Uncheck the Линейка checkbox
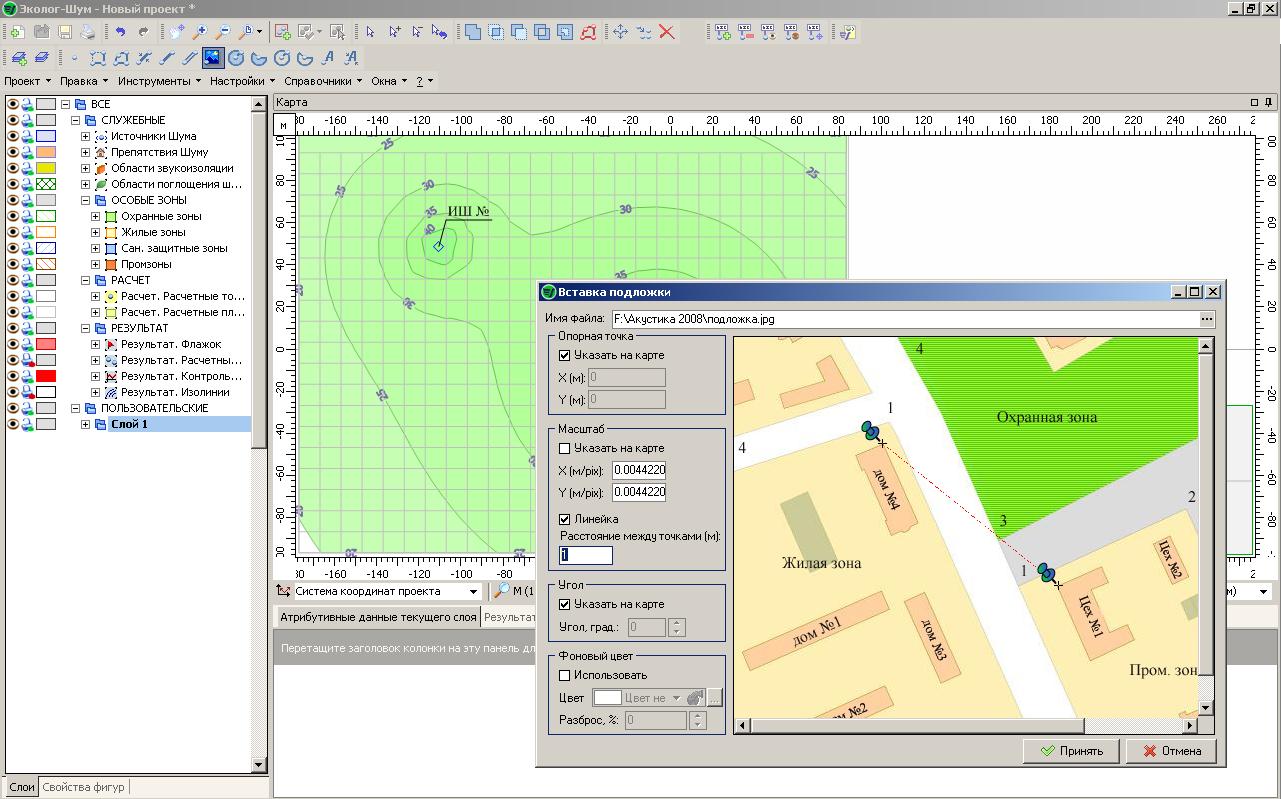The image size is (1281, 799). 565,519
